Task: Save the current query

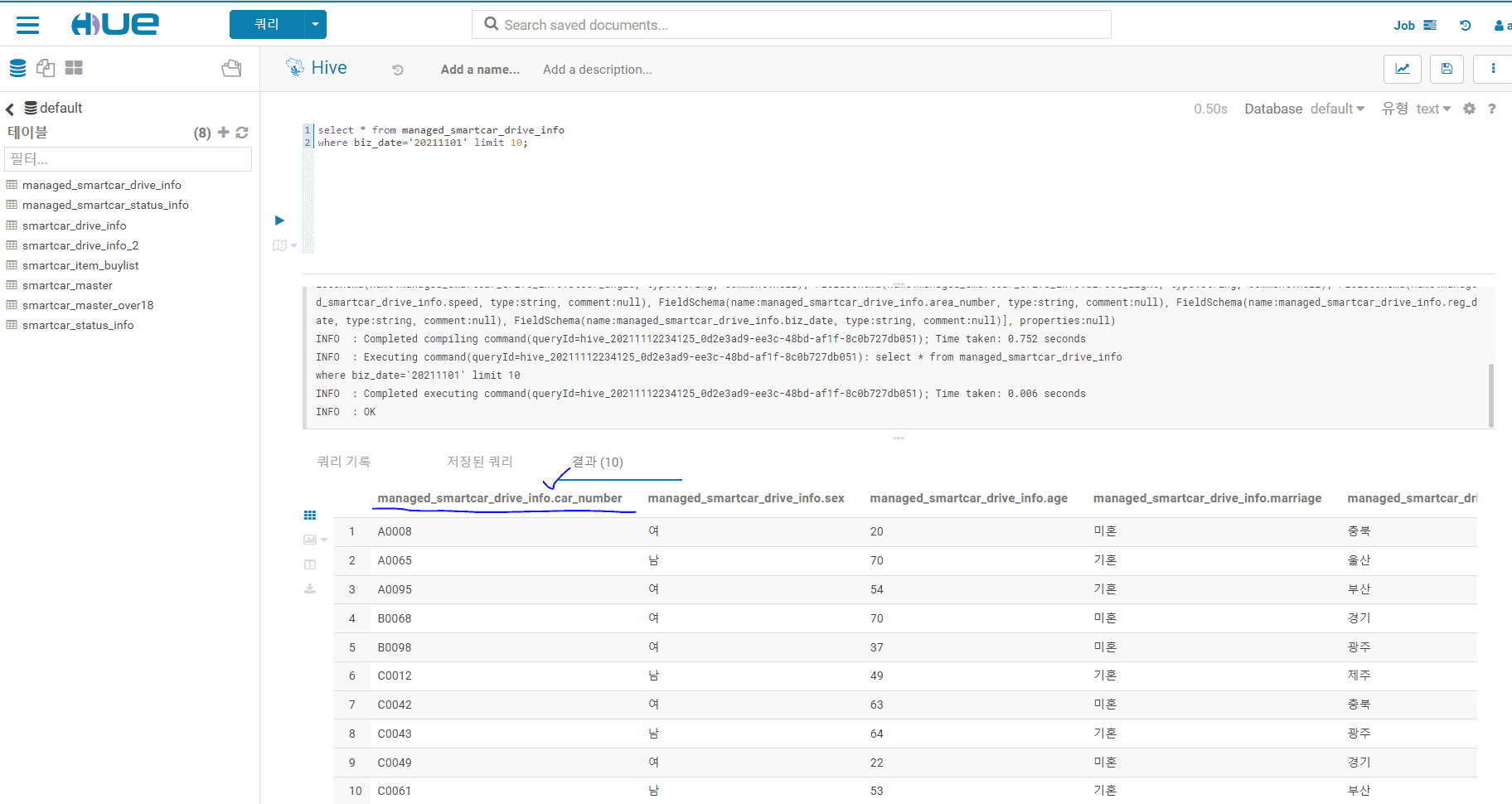Action: tap(1447, 69)
